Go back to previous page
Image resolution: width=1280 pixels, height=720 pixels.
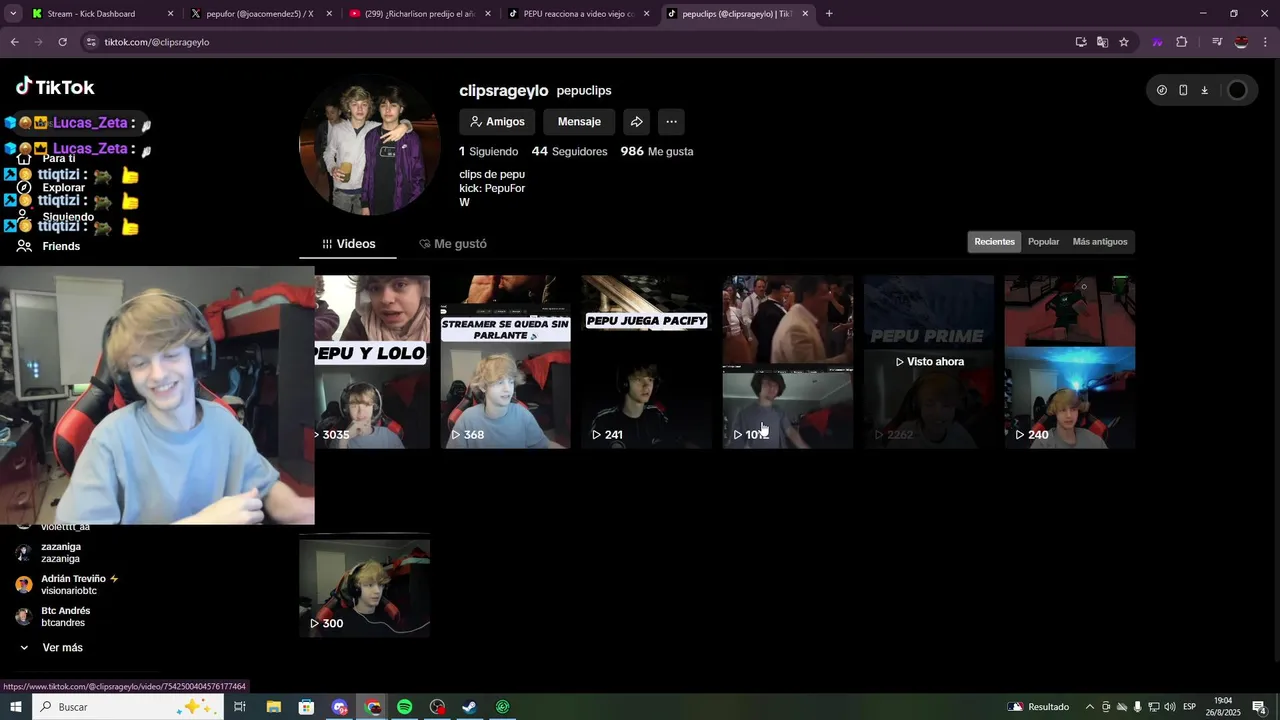(14, 42)
